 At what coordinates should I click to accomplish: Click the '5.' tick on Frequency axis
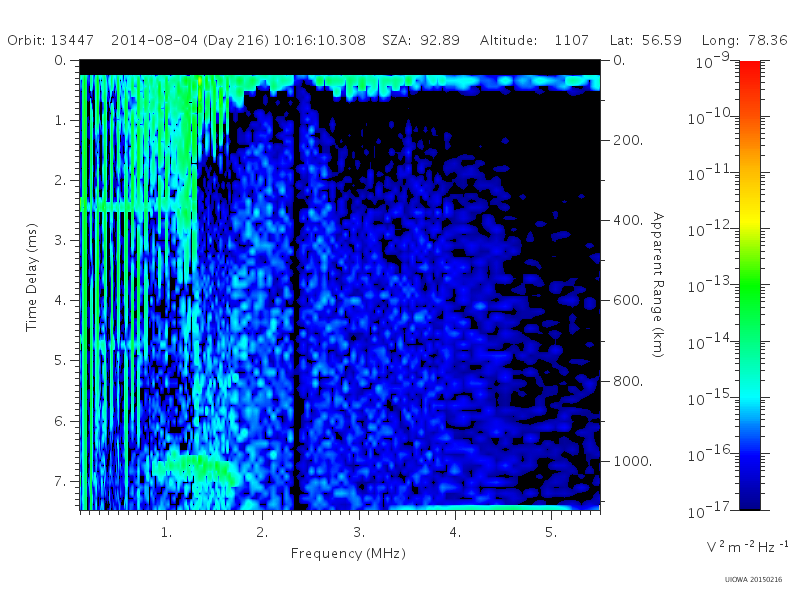click(x=551, y=532)
